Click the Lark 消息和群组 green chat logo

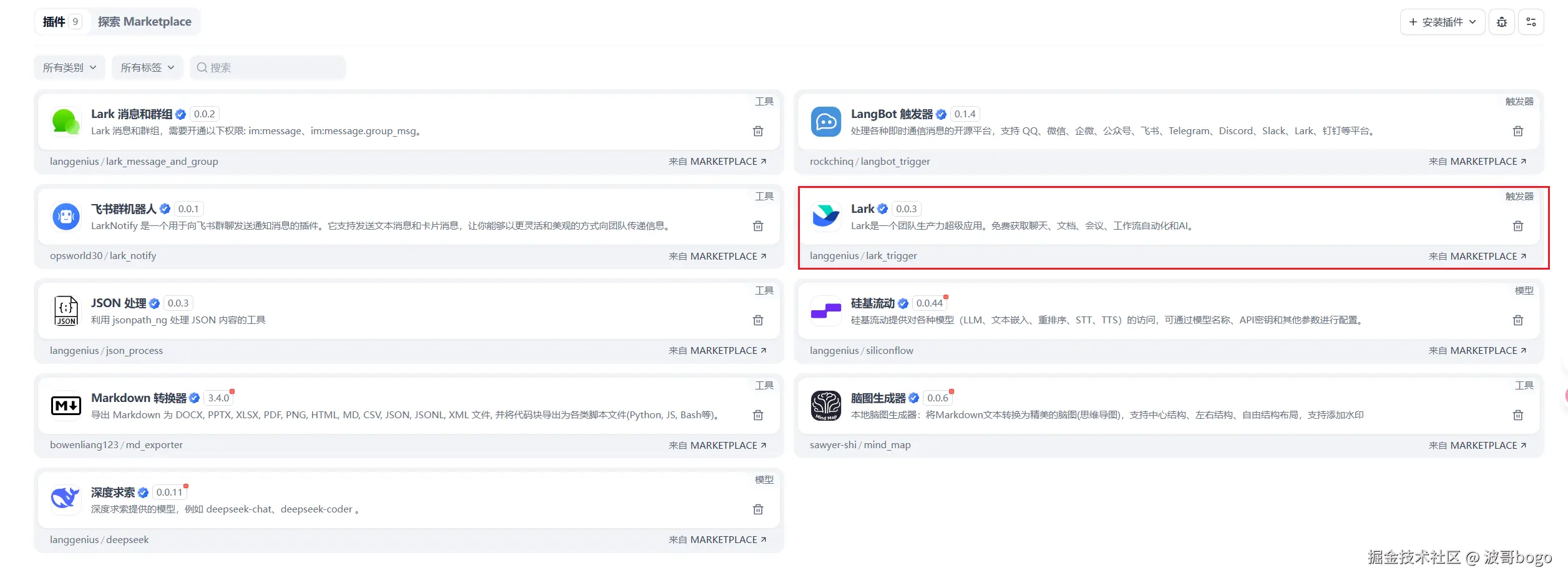coord(66,122)
